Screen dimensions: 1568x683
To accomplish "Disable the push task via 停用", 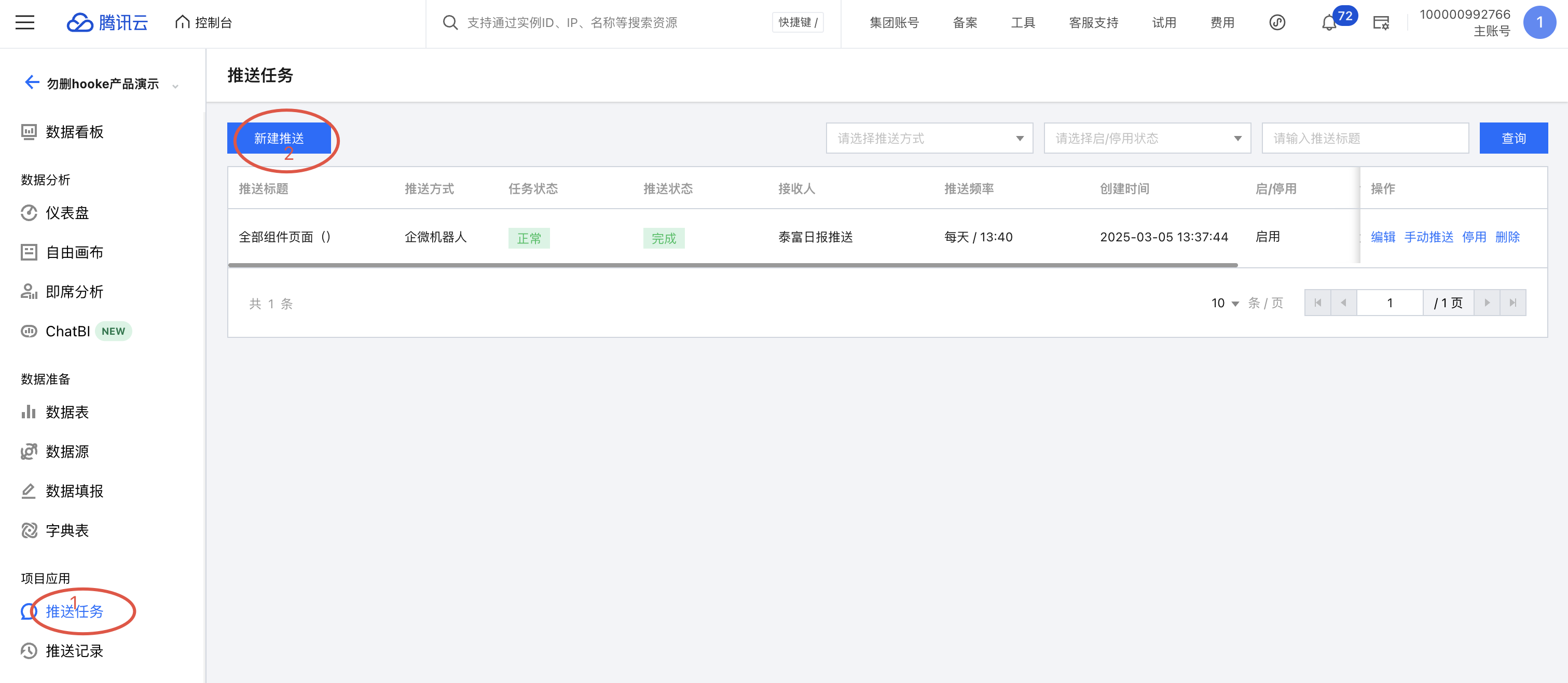I will point(1474,237).
